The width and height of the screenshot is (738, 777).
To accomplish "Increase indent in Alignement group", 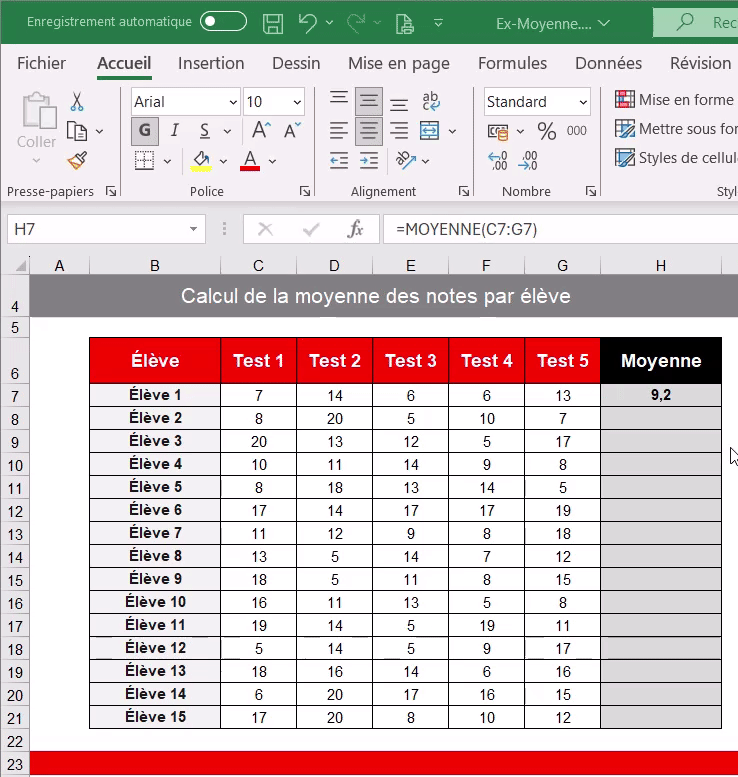I will [x=369, y=161].
